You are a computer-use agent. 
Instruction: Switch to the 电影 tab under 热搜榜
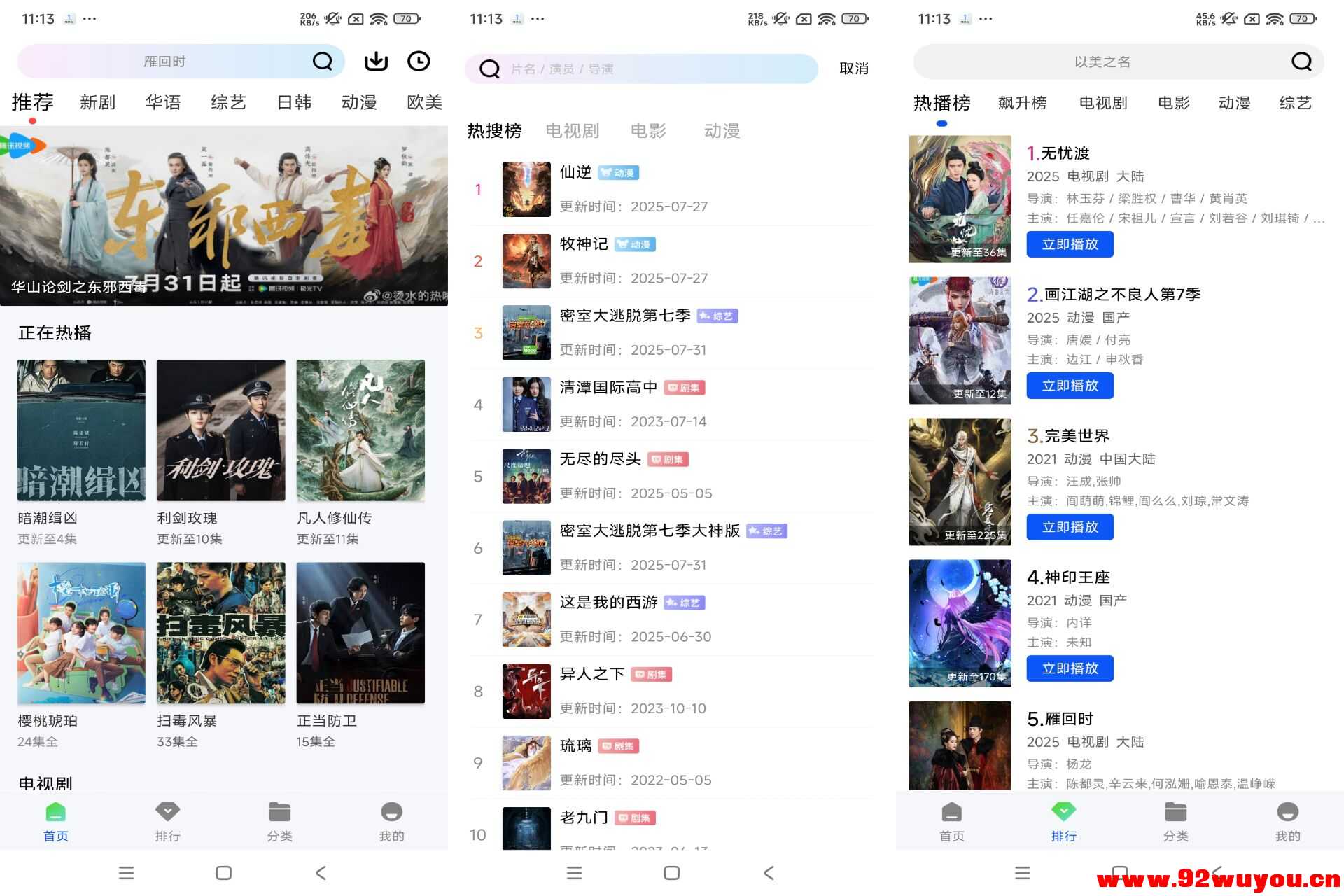(x=647, y=131)
